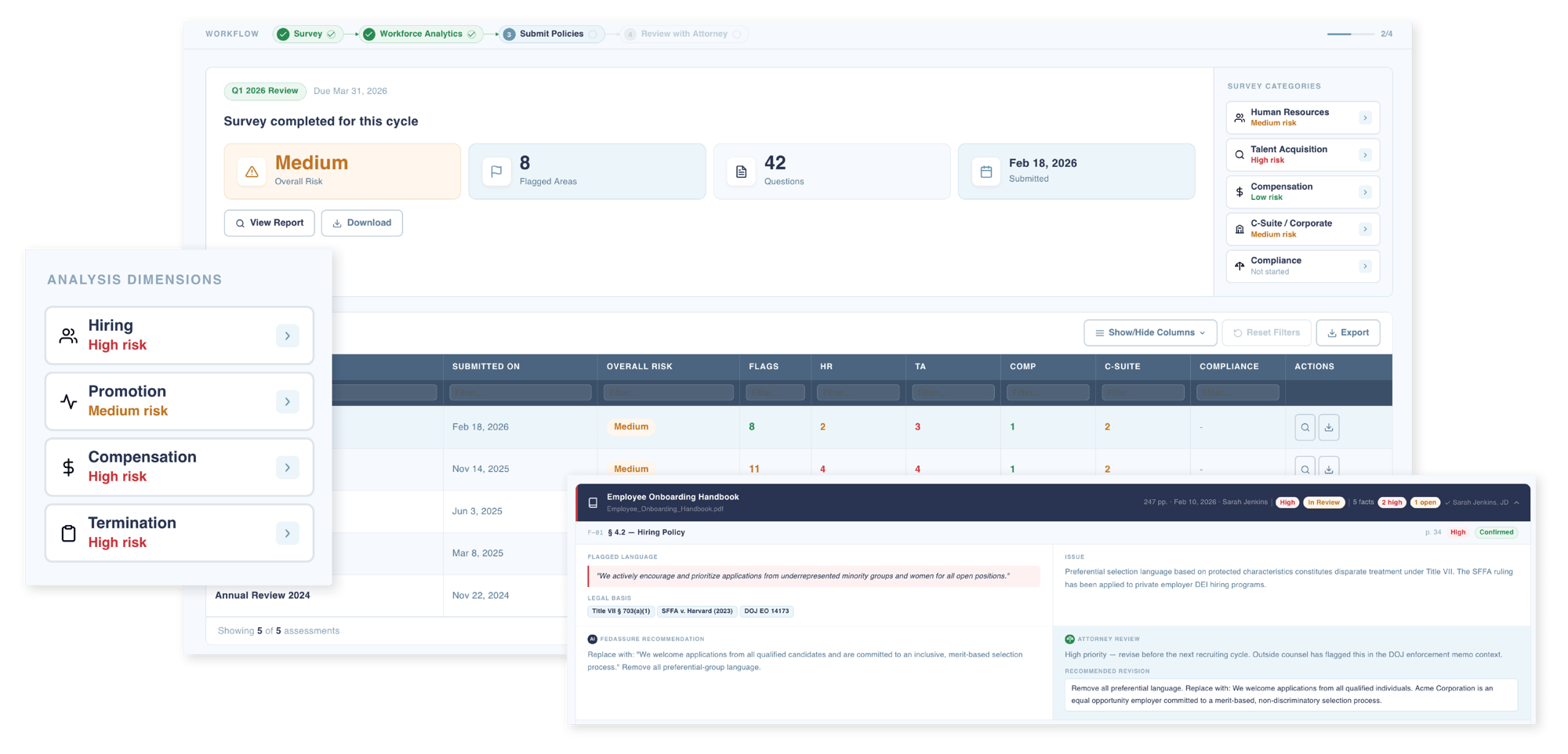Select the Review with Attorney workflow step

click(684, 34)
